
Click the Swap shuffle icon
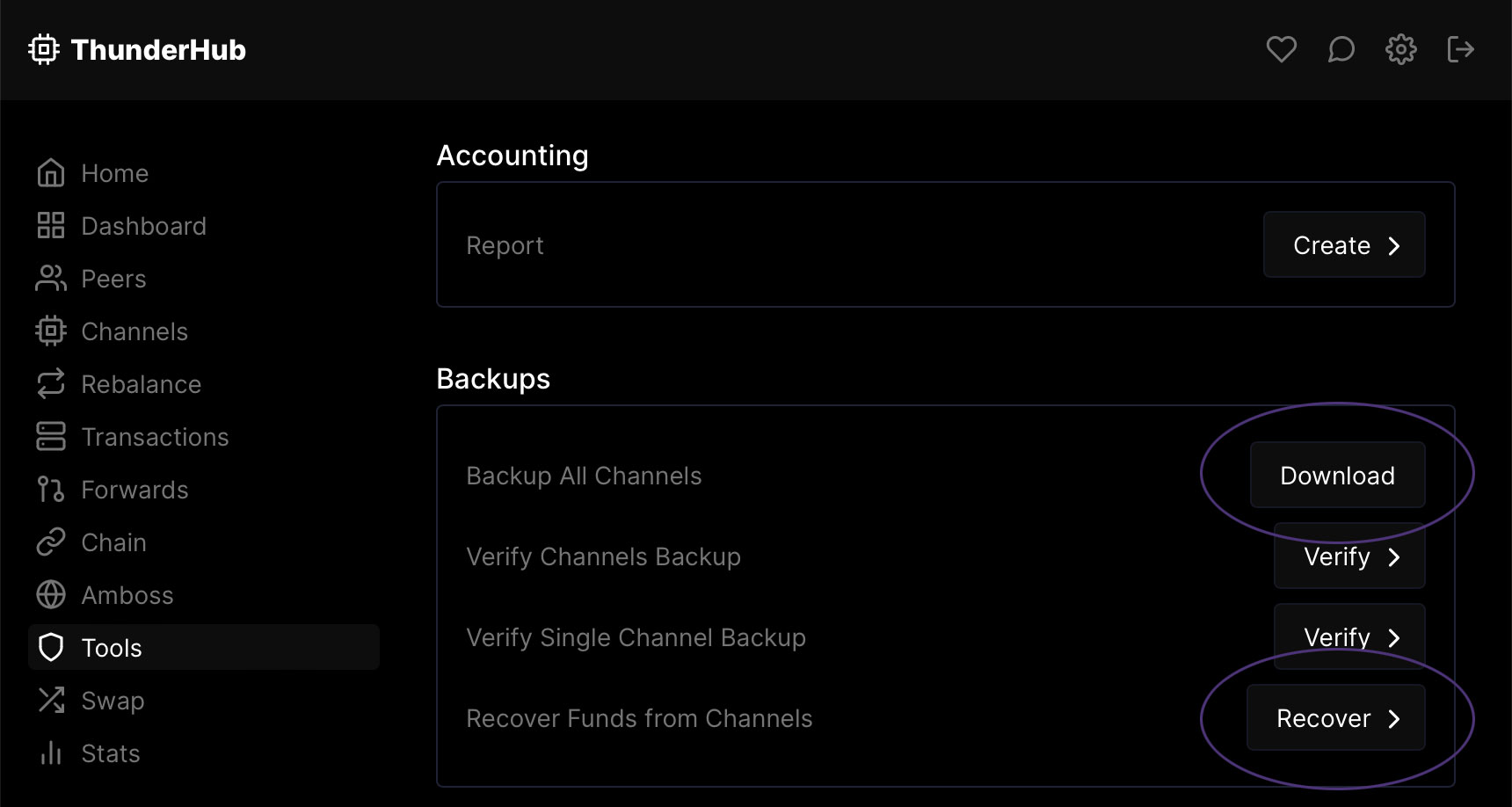click(x=51, y=701)
